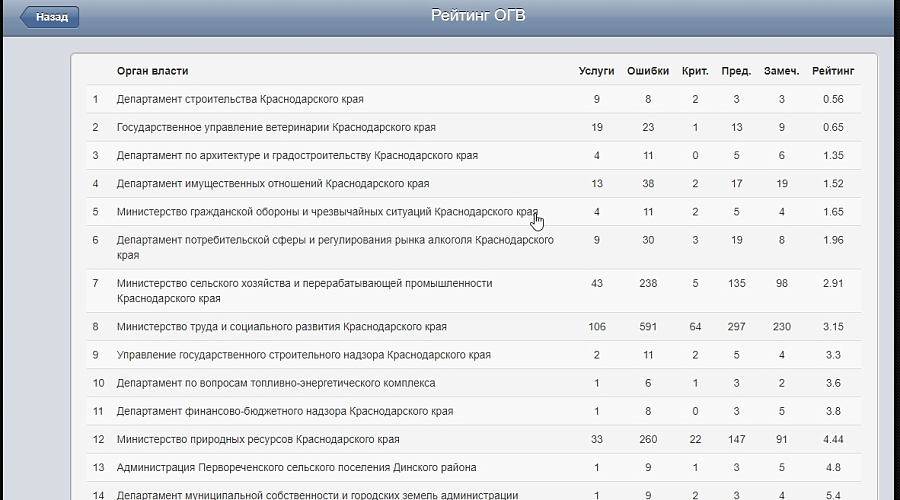Click errors value 591
900x500 pixels.
(648, 327)
